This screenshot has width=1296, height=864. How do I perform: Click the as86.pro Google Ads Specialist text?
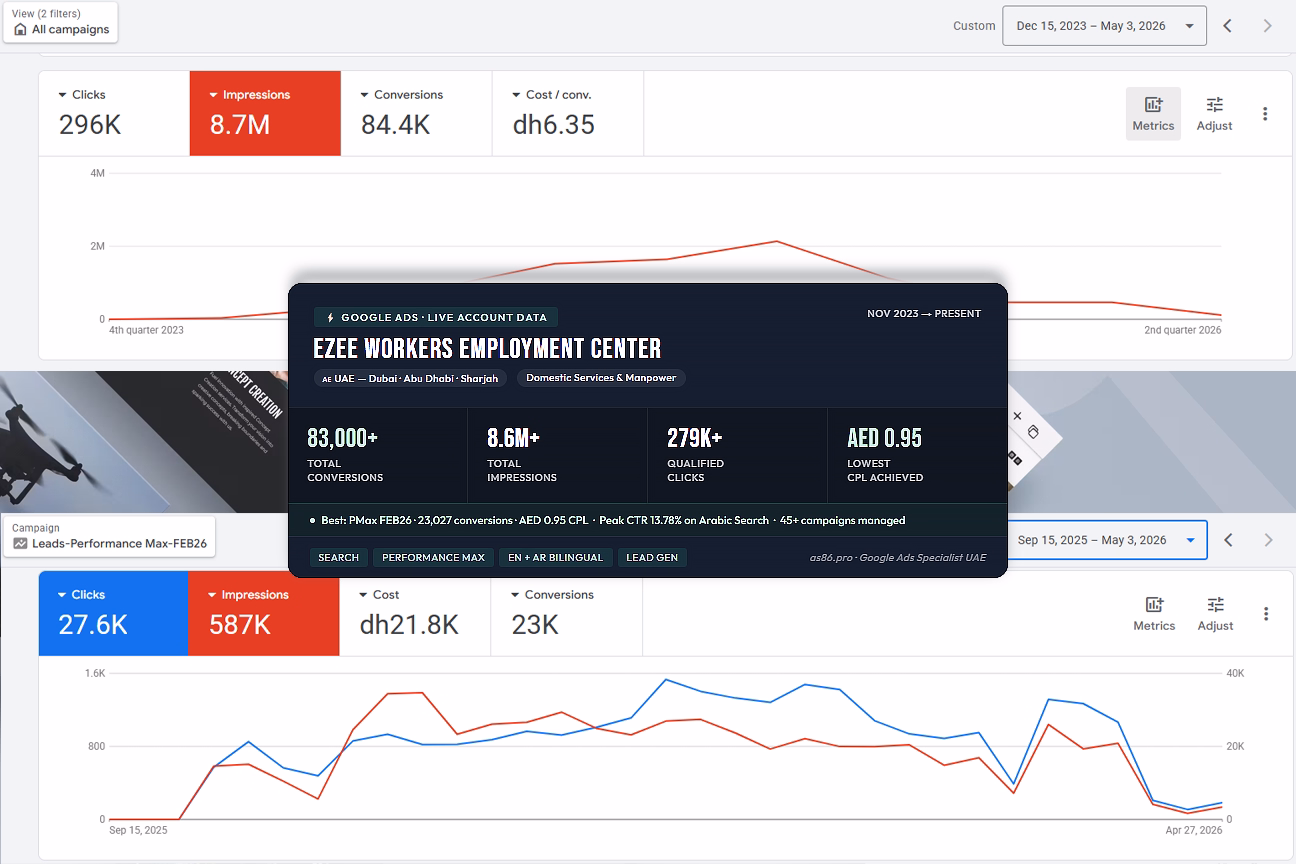tap(898, 557)
